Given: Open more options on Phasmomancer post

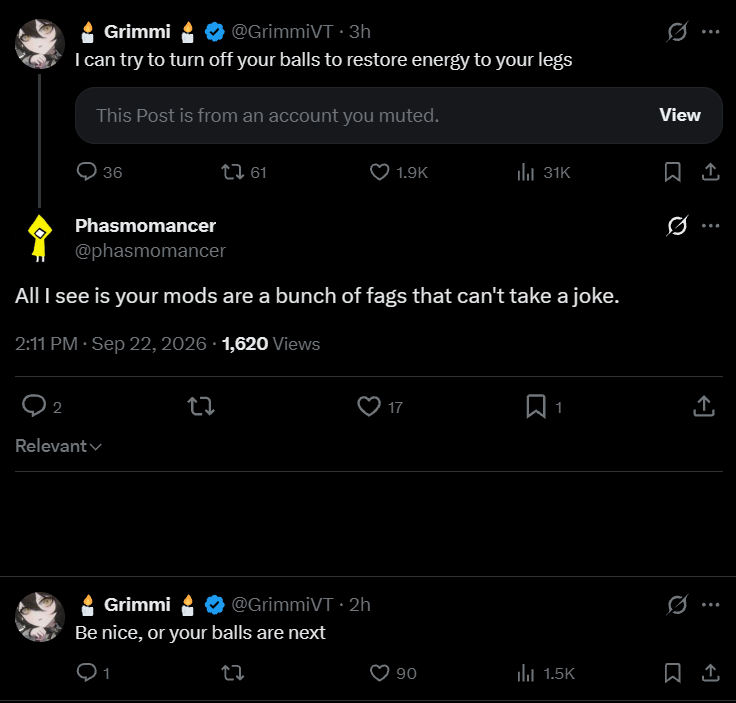Looking at the screenshot, I should tap(711, 226).
